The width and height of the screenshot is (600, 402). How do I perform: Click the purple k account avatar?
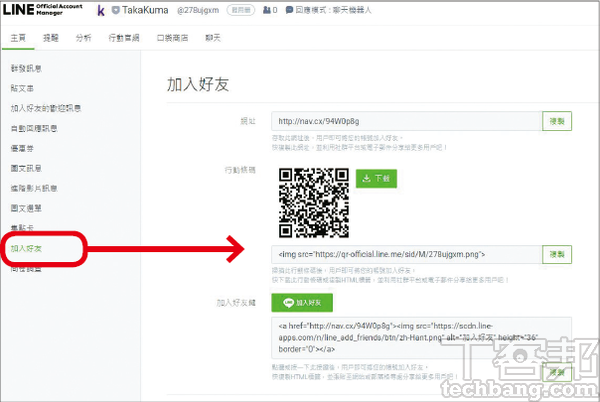pyautogui.click(x=101, y=11)
